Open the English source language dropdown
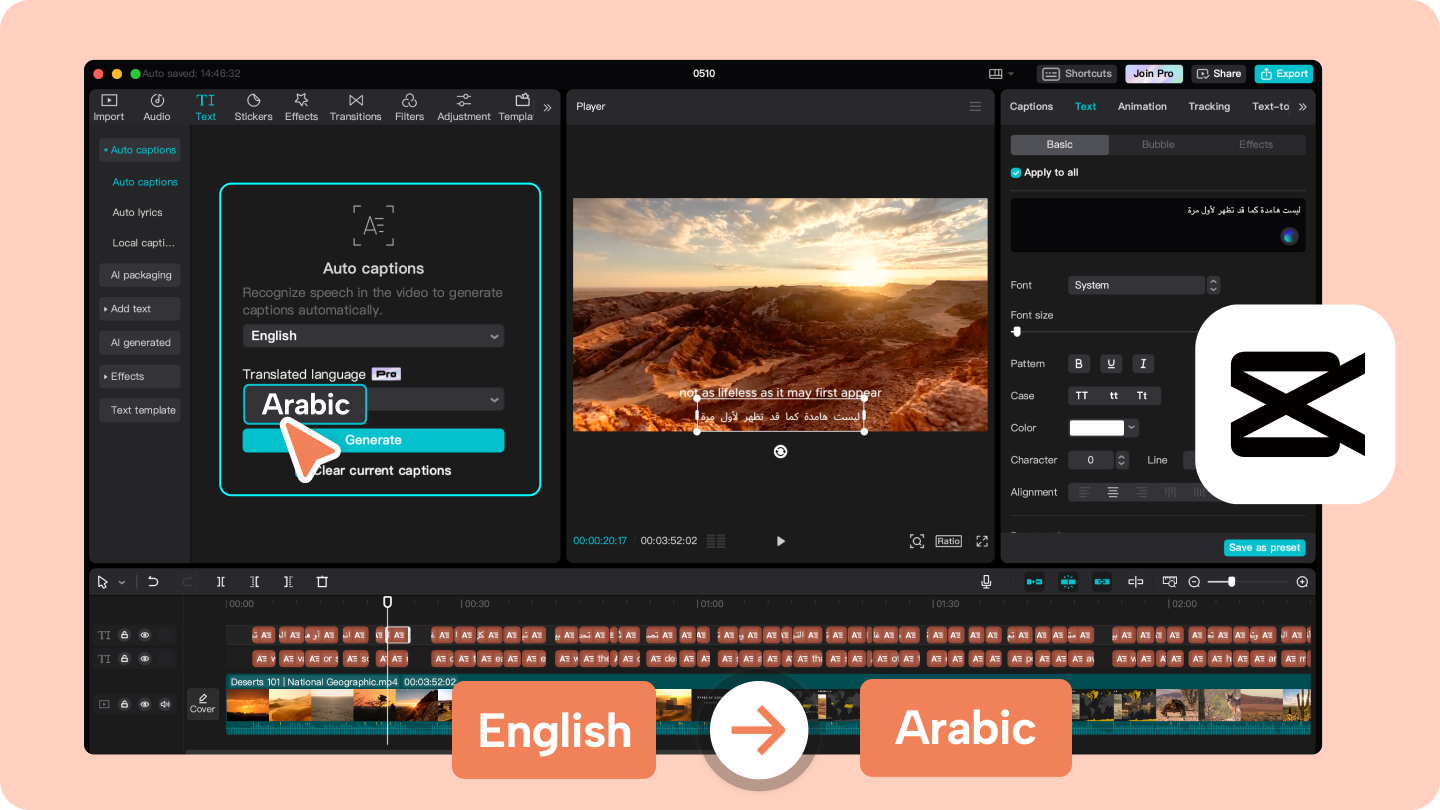This screenshot has height=810, width=1440. (x=372, y=335)
